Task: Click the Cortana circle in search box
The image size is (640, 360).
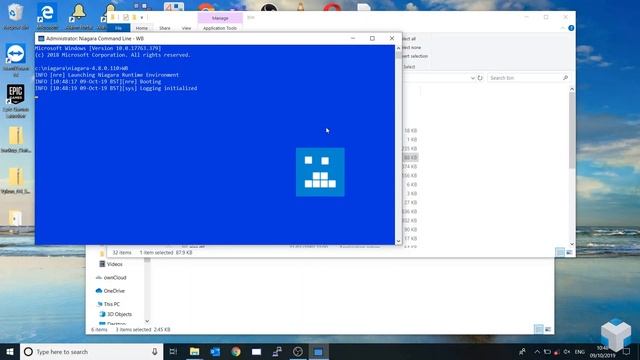Action: click(x=28, y=351)
